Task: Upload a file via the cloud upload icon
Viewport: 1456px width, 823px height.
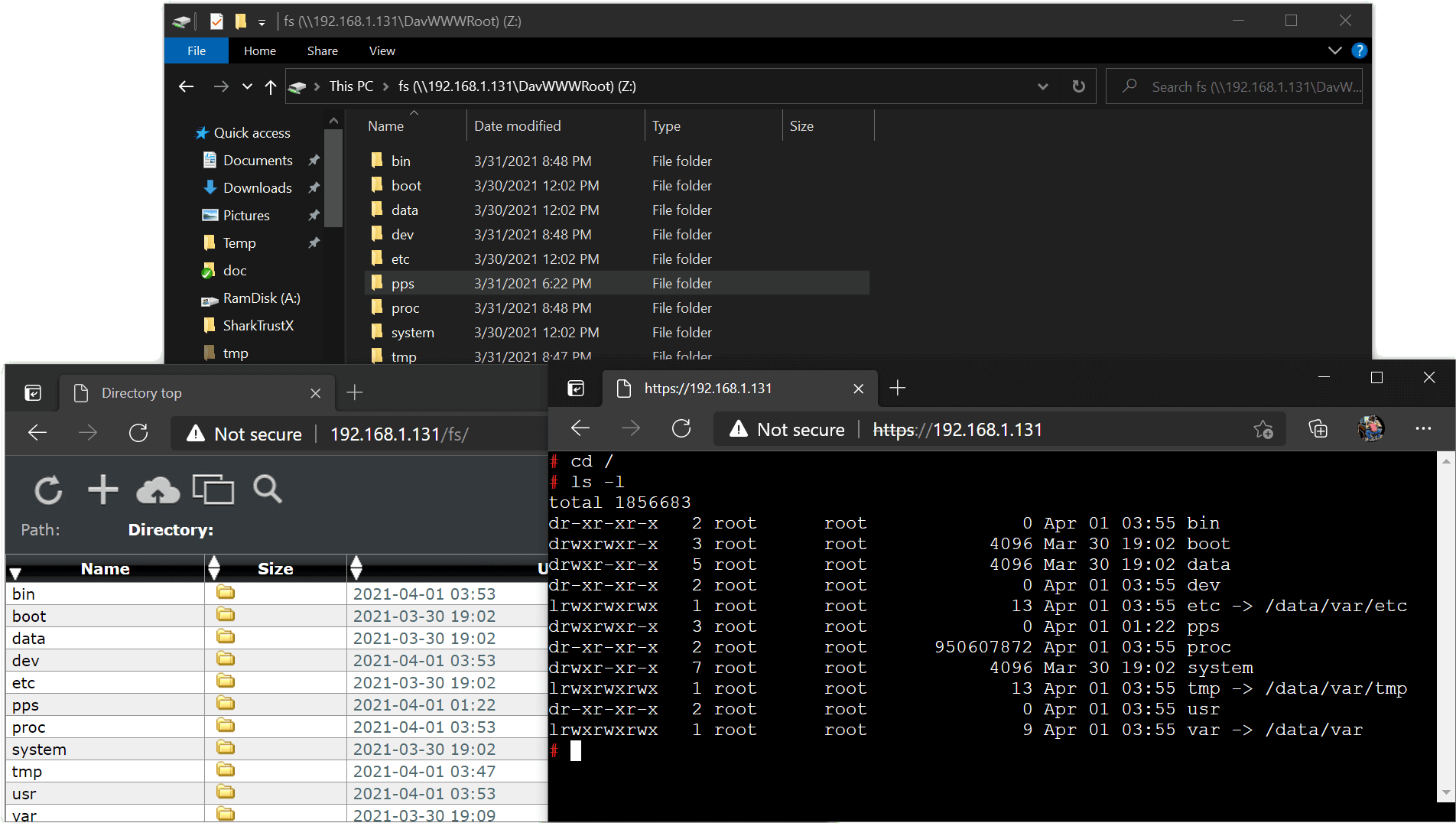Action: coord(158,490)
